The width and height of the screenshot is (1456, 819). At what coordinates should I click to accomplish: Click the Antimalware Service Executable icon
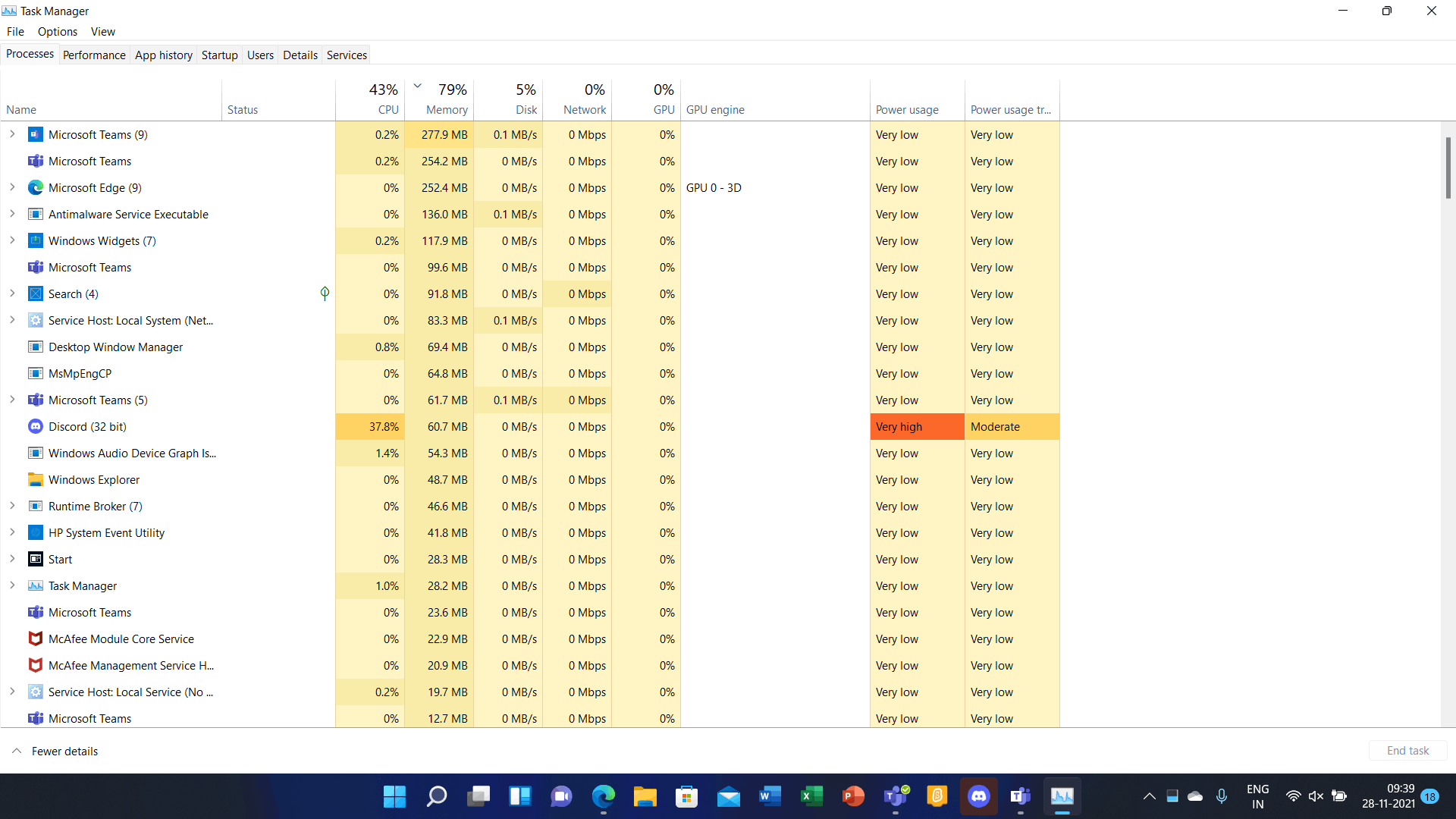(x=36, y=215)
